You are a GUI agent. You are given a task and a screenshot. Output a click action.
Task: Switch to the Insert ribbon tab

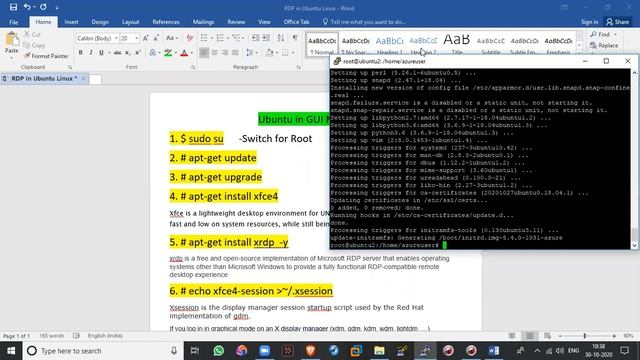point(71,22)
